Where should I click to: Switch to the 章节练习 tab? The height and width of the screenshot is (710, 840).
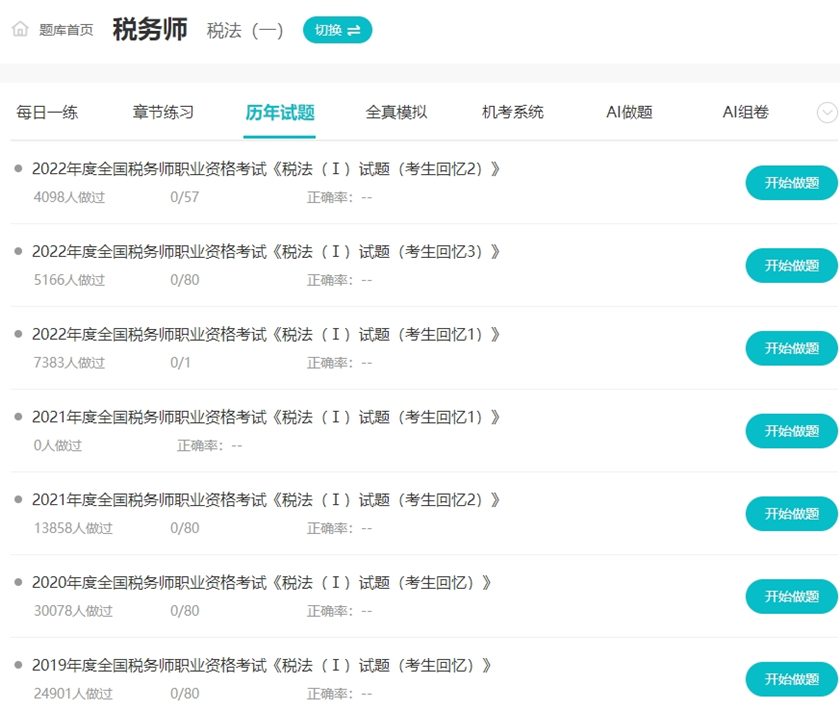tap(161, 113)
